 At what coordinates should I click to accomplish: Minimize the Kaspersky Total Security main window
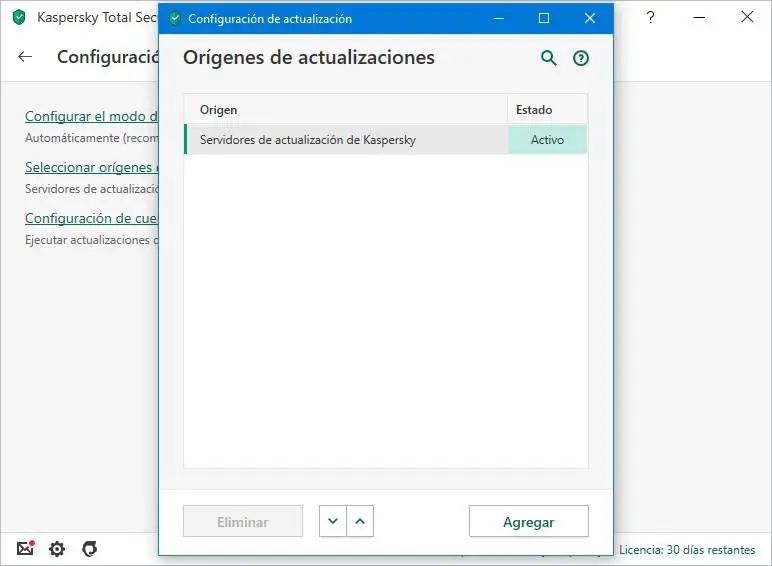[699, 18]
